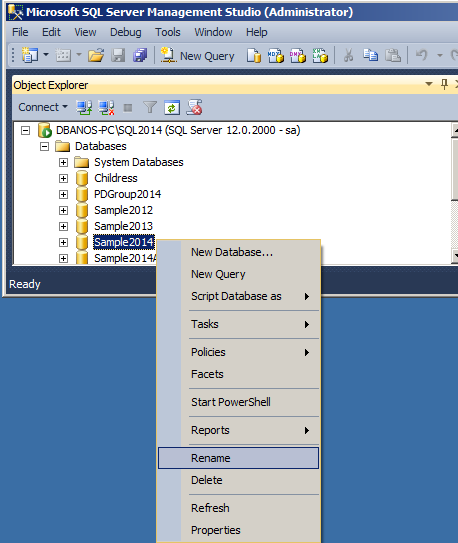Expand the Childress database node
The image size is (458, 543).
(63, 178)
